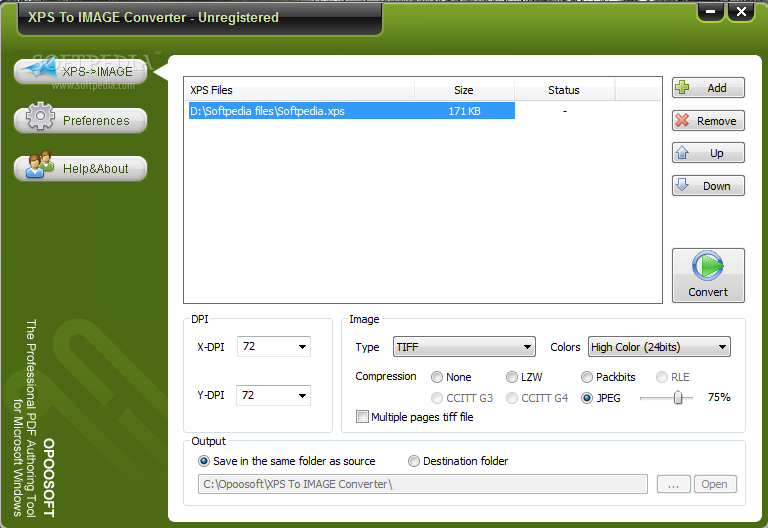Select the Softpedia.xps file row

(x=352, y=111)
